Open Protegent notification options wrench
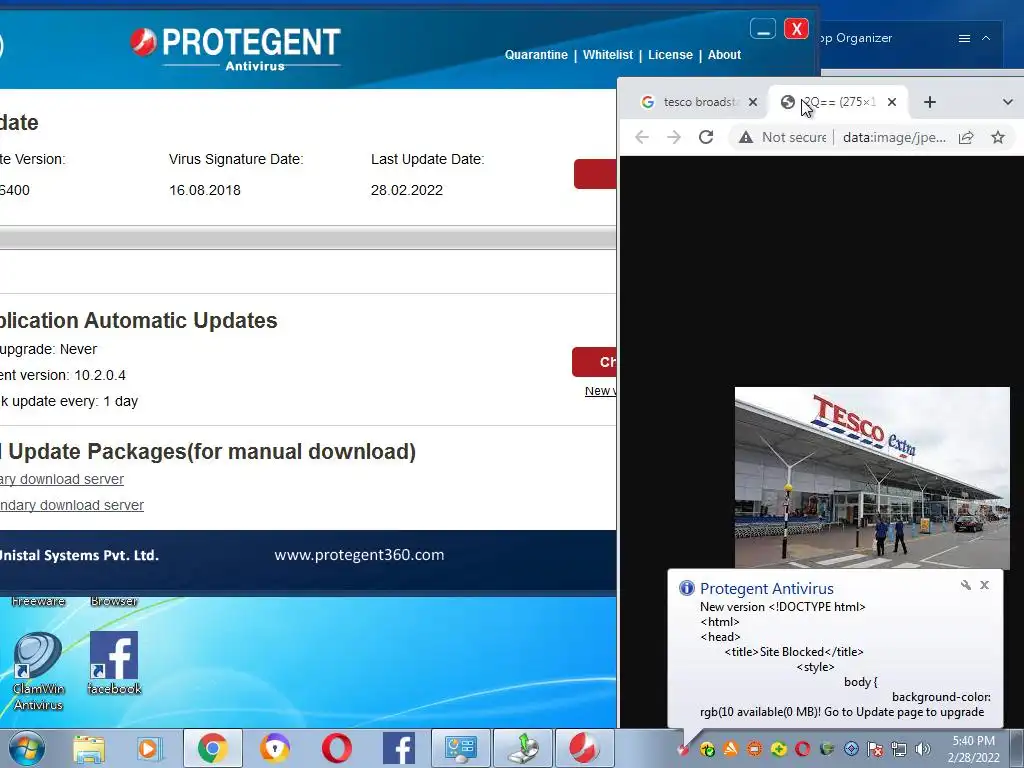Viewport: 1024px width, 768px height. coord(966,585)
